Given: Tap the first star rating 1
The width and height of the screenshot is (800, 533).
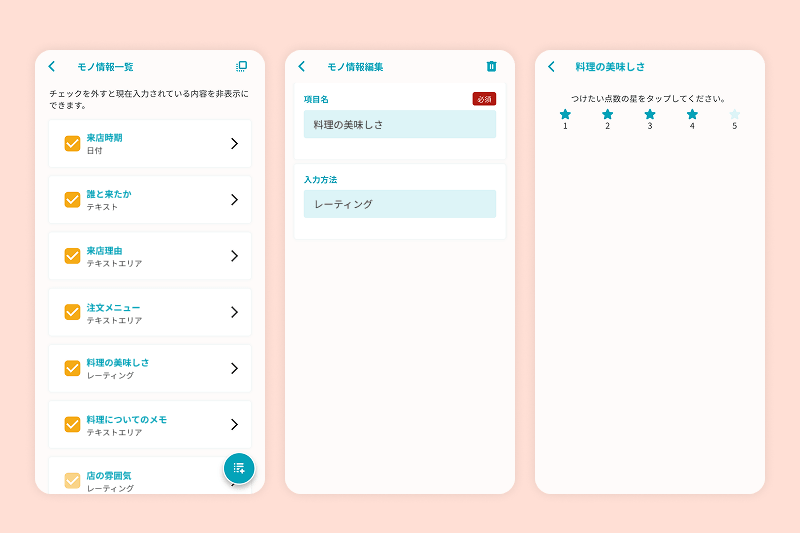Looking at the screenshot, I should (565, 115).
